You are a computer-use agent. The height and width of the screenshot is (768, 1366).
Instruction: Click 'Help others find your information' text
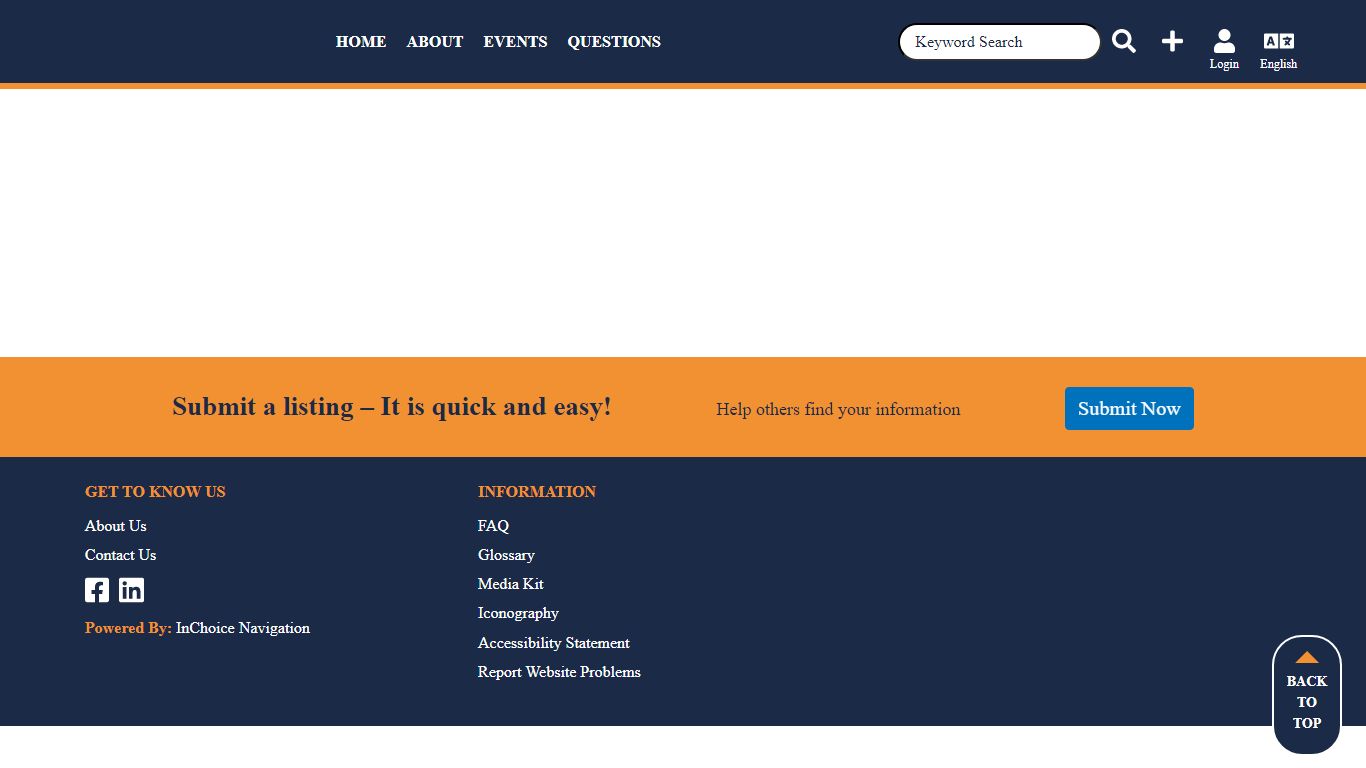838,409
